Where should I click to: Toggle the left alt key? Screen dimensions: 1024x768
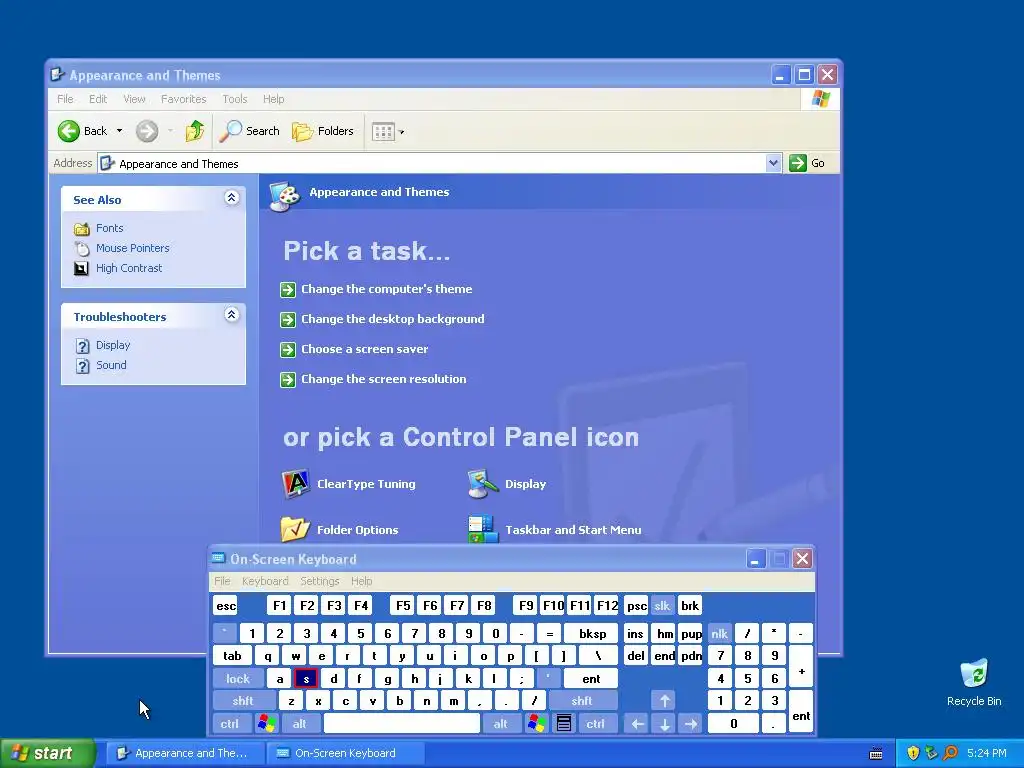click(x=299, y=724)
